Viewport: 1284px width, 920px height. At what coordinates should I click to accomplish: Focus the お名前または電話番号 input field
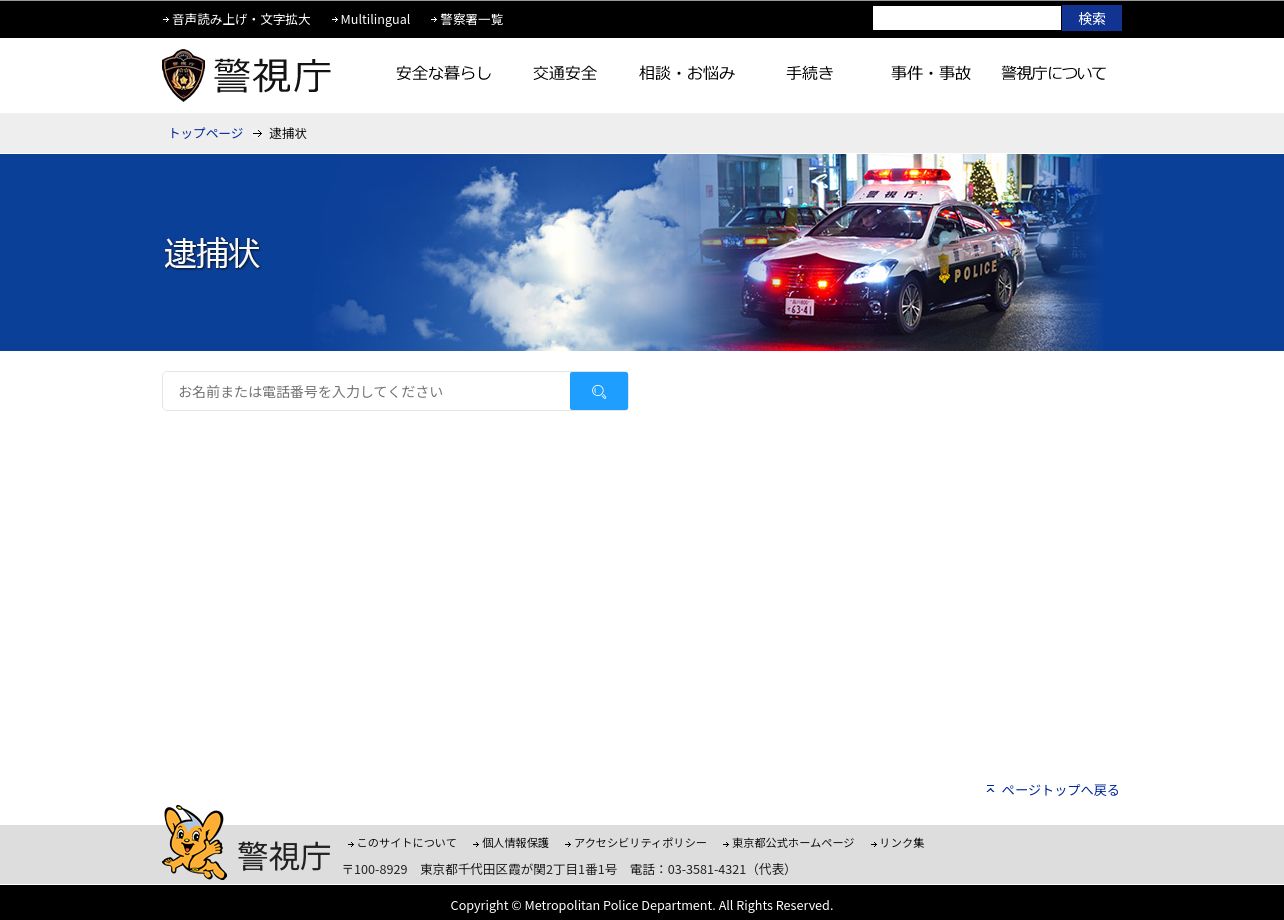pyautogui.click(x=366, y=391)
